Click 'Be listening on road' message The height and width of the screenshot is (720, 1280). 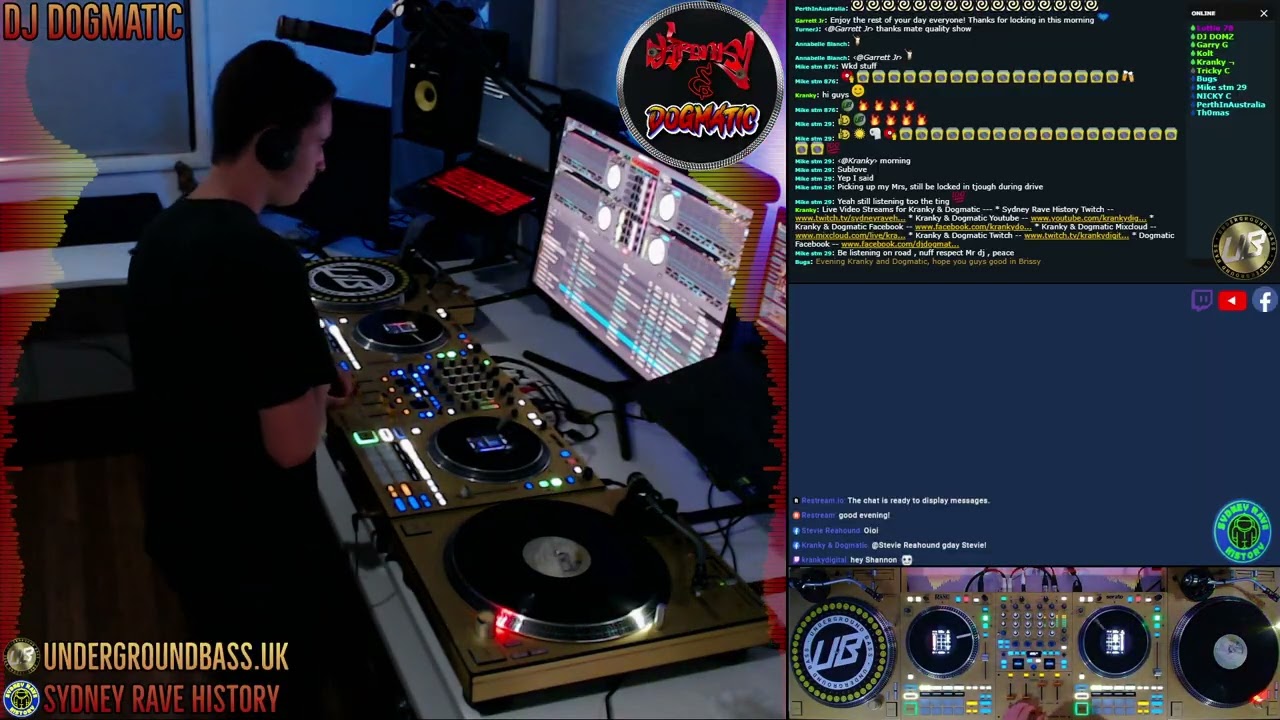[x=925, y=252]
